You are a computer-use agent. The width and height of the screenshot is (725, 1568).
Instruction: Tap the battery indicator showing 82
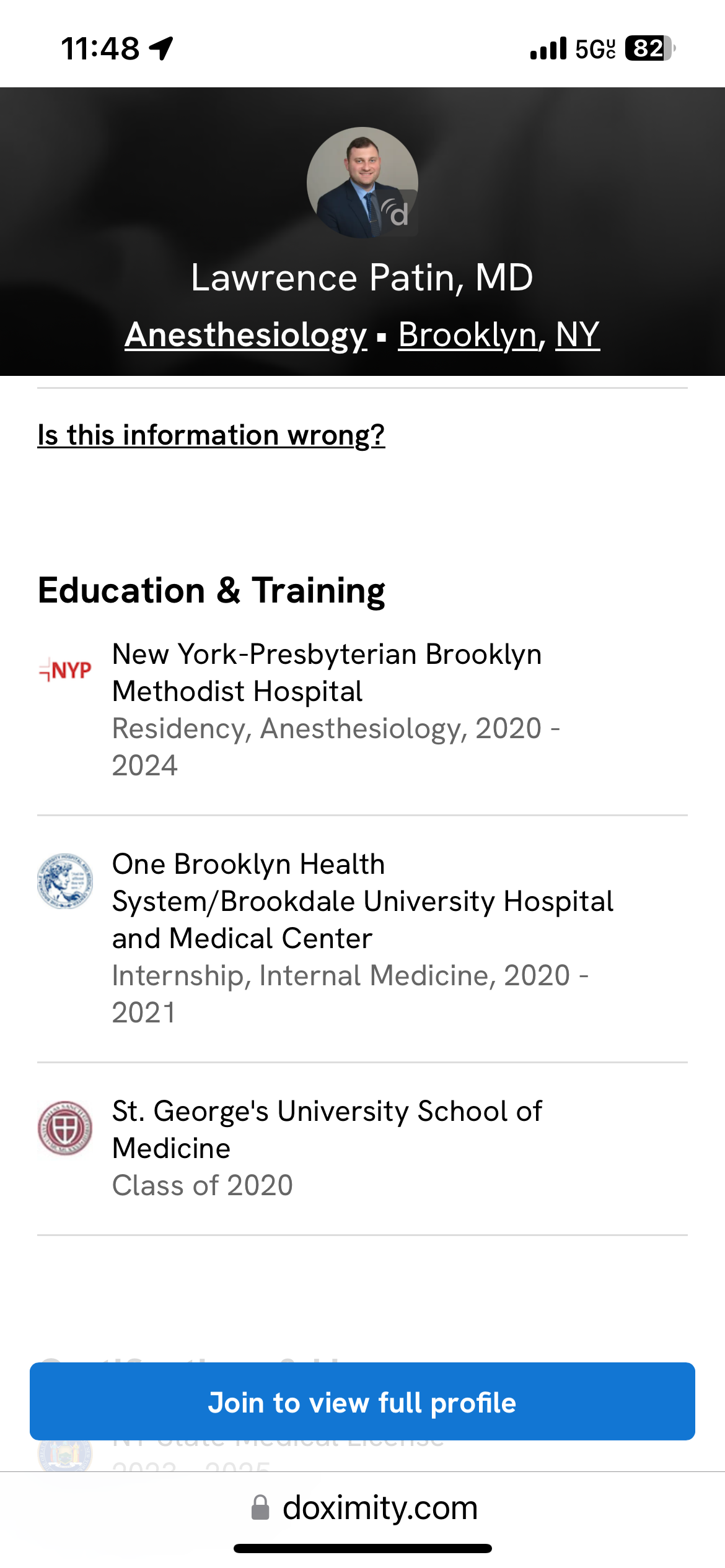650,48
